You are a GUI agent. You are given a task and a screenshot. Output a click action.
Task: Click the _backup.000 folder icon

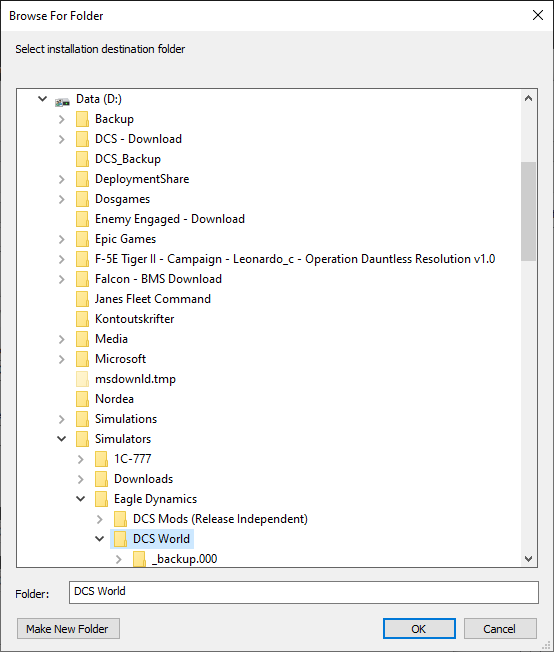pyautogui.click(x=139, y=559)
